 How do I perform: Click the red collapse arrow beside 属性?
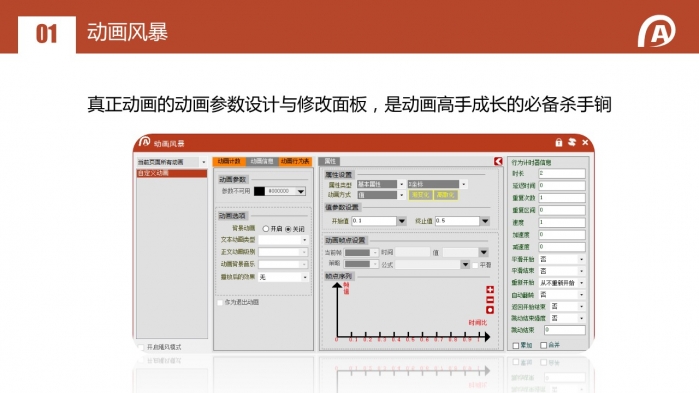click(498, 161)
